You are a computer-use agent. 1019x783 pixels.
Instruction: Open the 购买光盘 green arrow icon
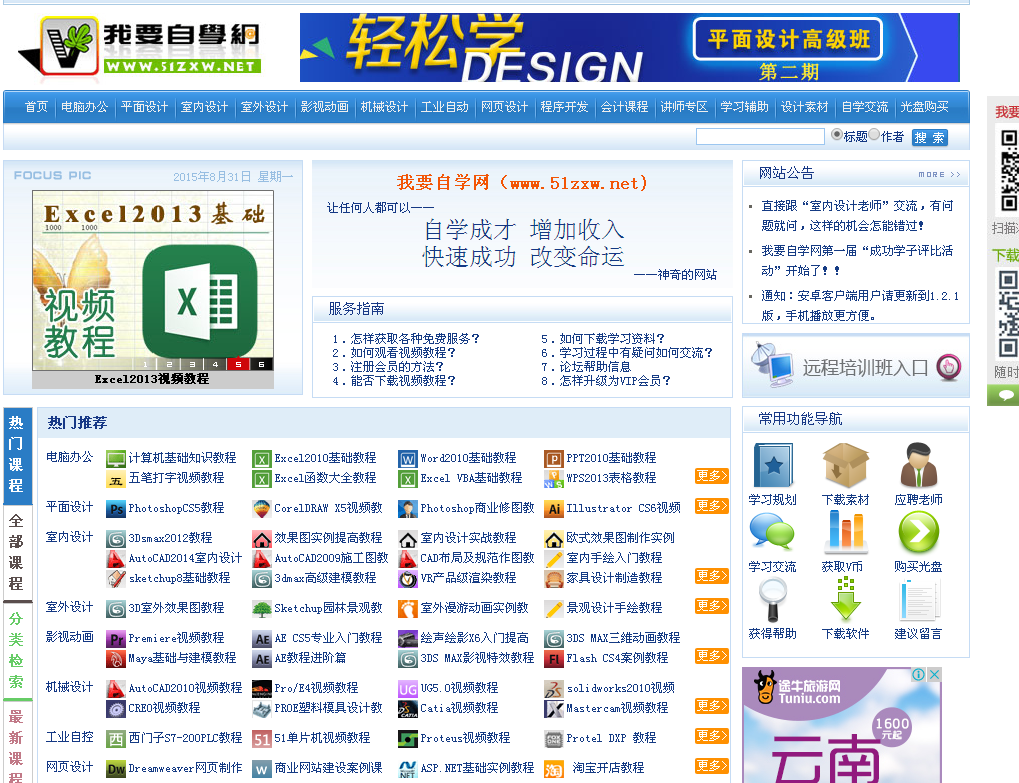coord(918,532)
